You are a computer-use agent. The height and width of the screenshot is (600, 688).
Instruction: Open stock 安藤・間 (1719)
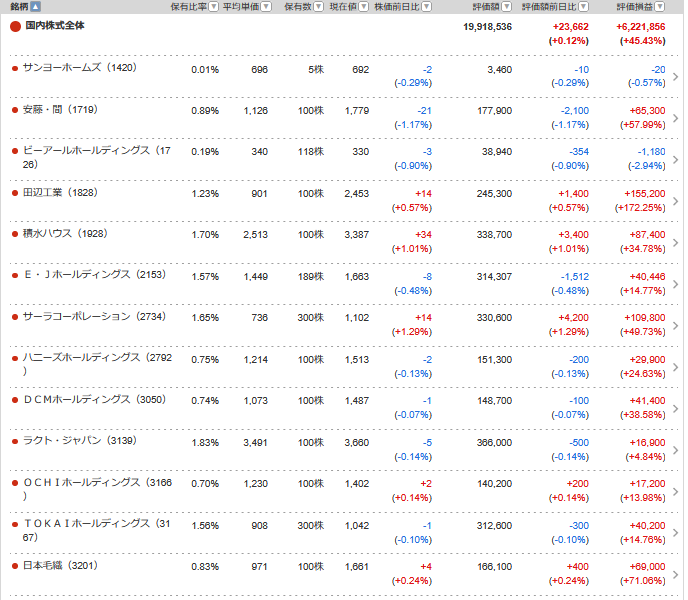[x=60, y=109]
